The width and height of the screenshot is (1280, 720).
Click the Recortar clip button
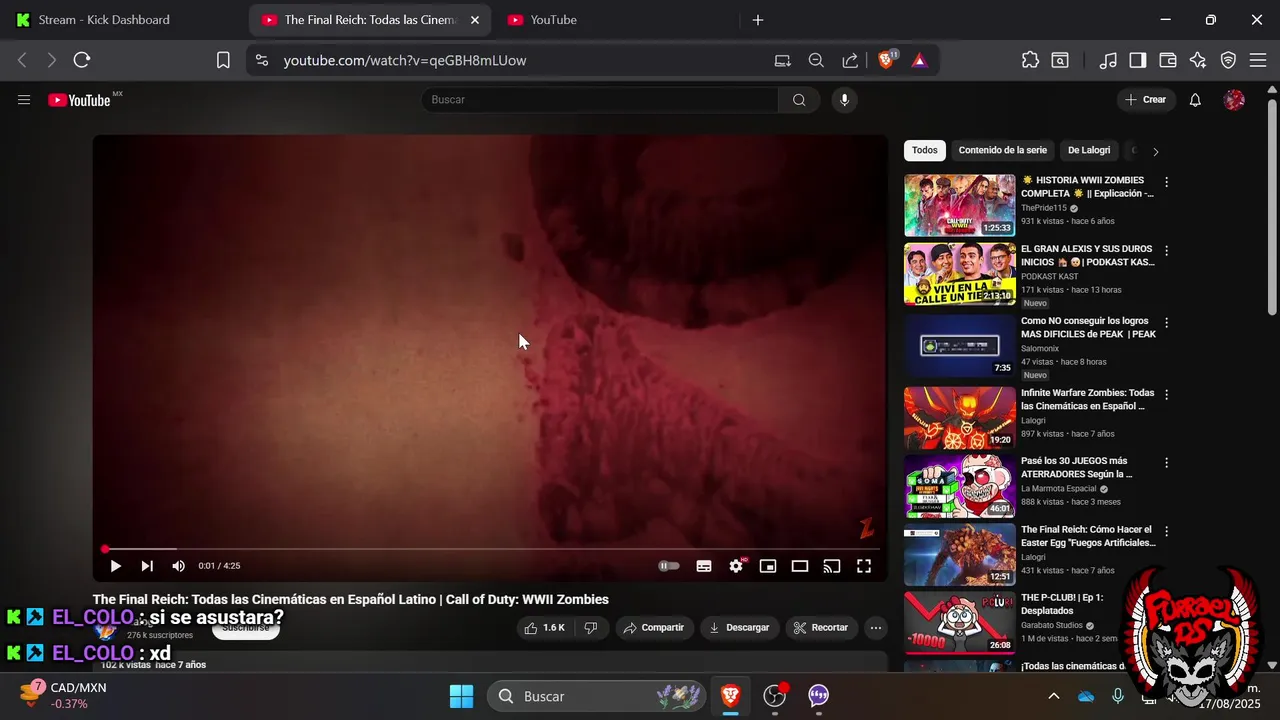[821, 628]
